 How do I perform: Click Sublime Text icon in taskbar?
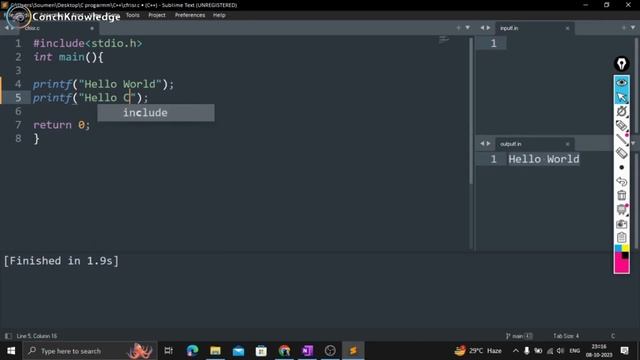coord(353,351)
